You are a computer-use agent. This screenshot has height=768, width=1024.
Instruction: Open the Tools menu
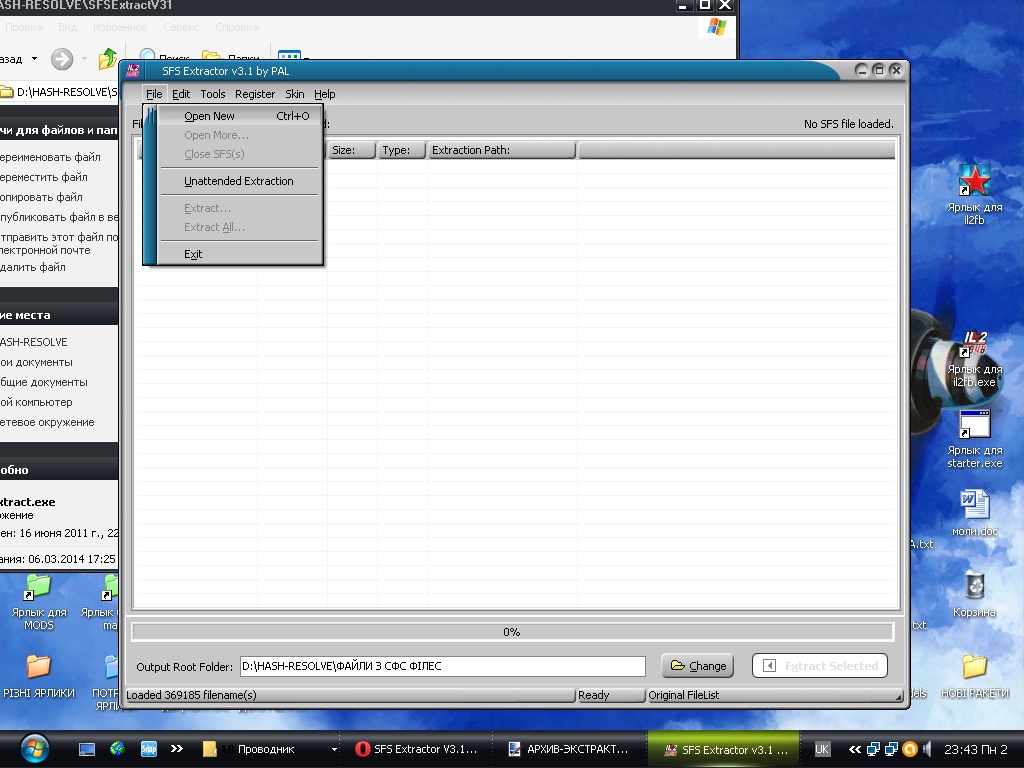pyautogui.click(x=212, y=94)
